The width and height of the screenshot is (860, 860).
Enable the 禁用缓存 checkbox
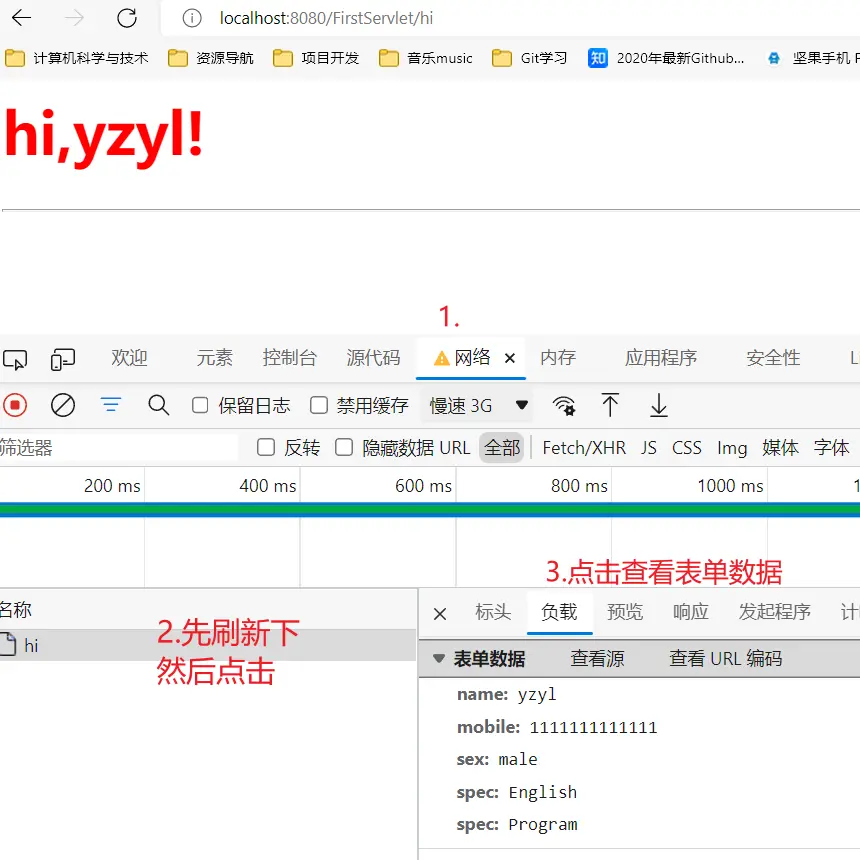click(x=319, y=405)
